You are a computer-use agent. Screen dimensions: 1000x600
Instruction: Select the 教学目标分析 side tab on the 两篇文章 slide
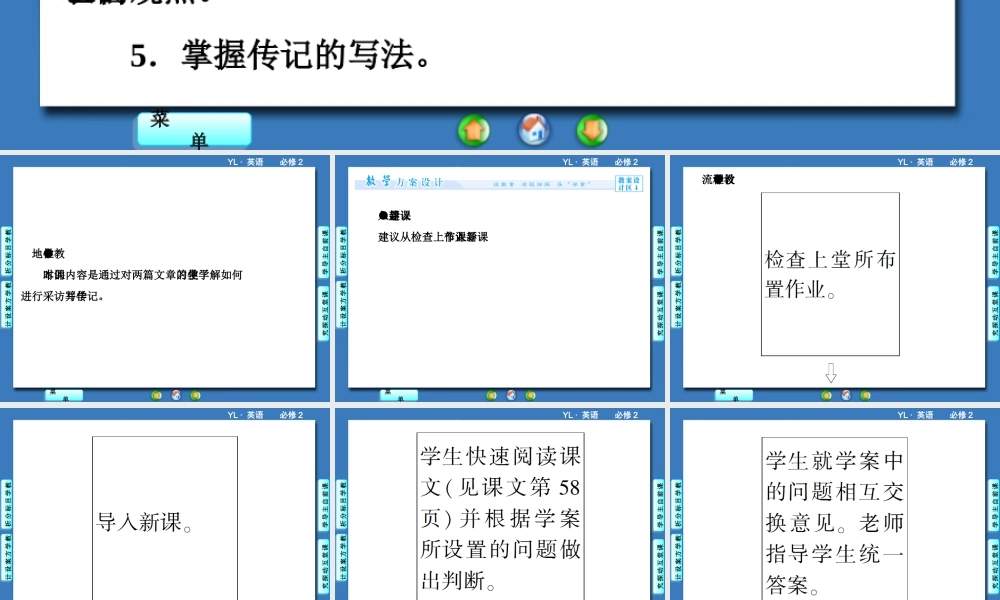coord(8,251)
